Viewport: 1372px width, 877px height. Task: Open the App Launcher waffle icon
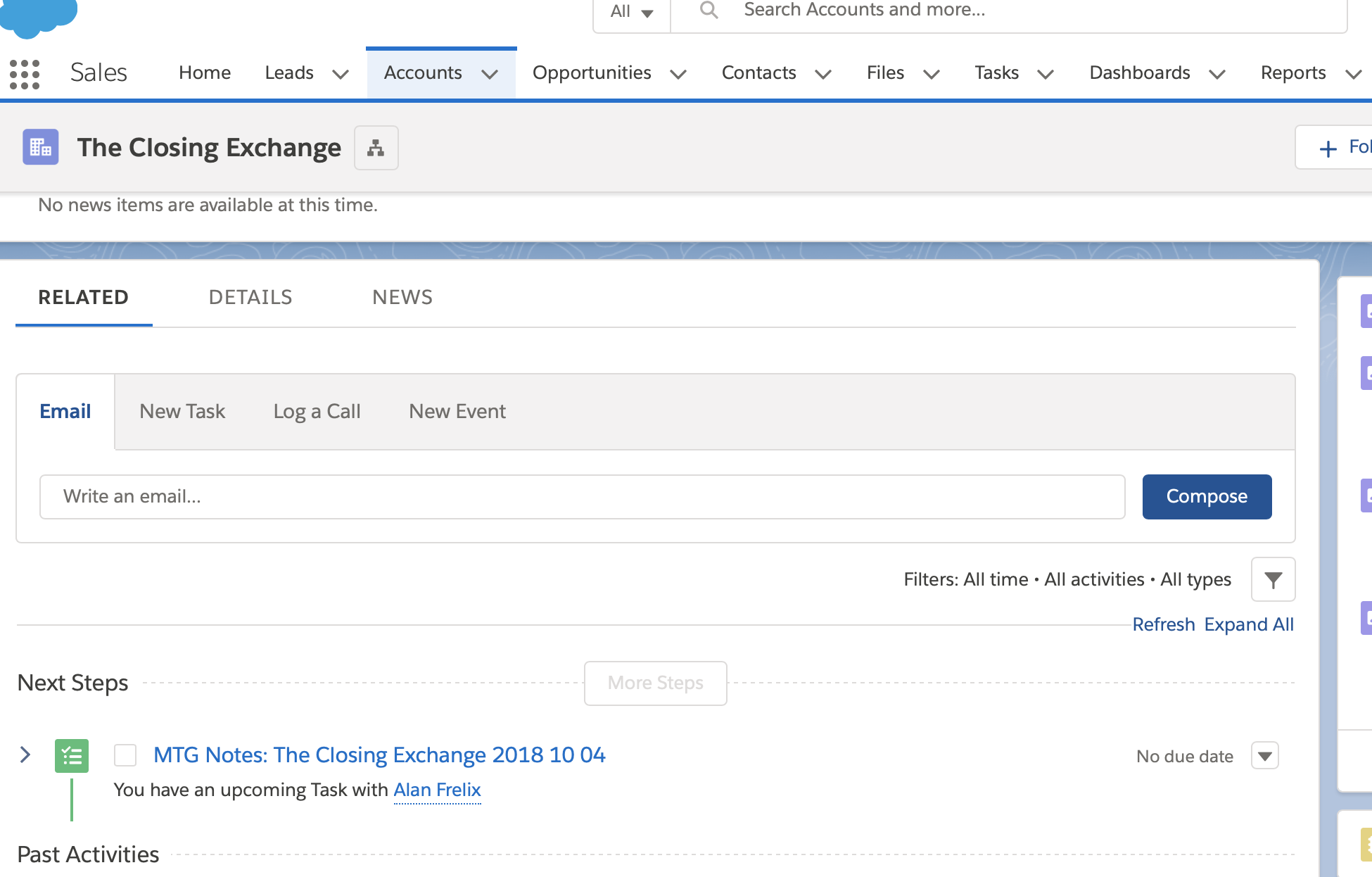pyautogui.click(x=25, y=72)
